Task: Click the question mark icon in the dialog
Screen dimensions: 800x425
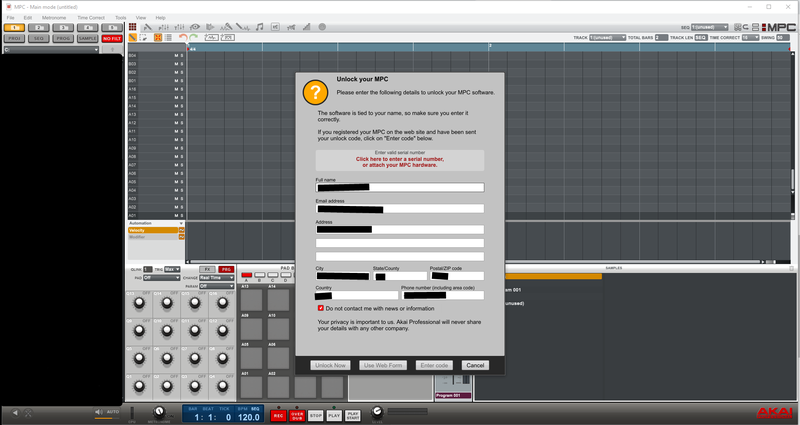Action: (x=315, y=92)
